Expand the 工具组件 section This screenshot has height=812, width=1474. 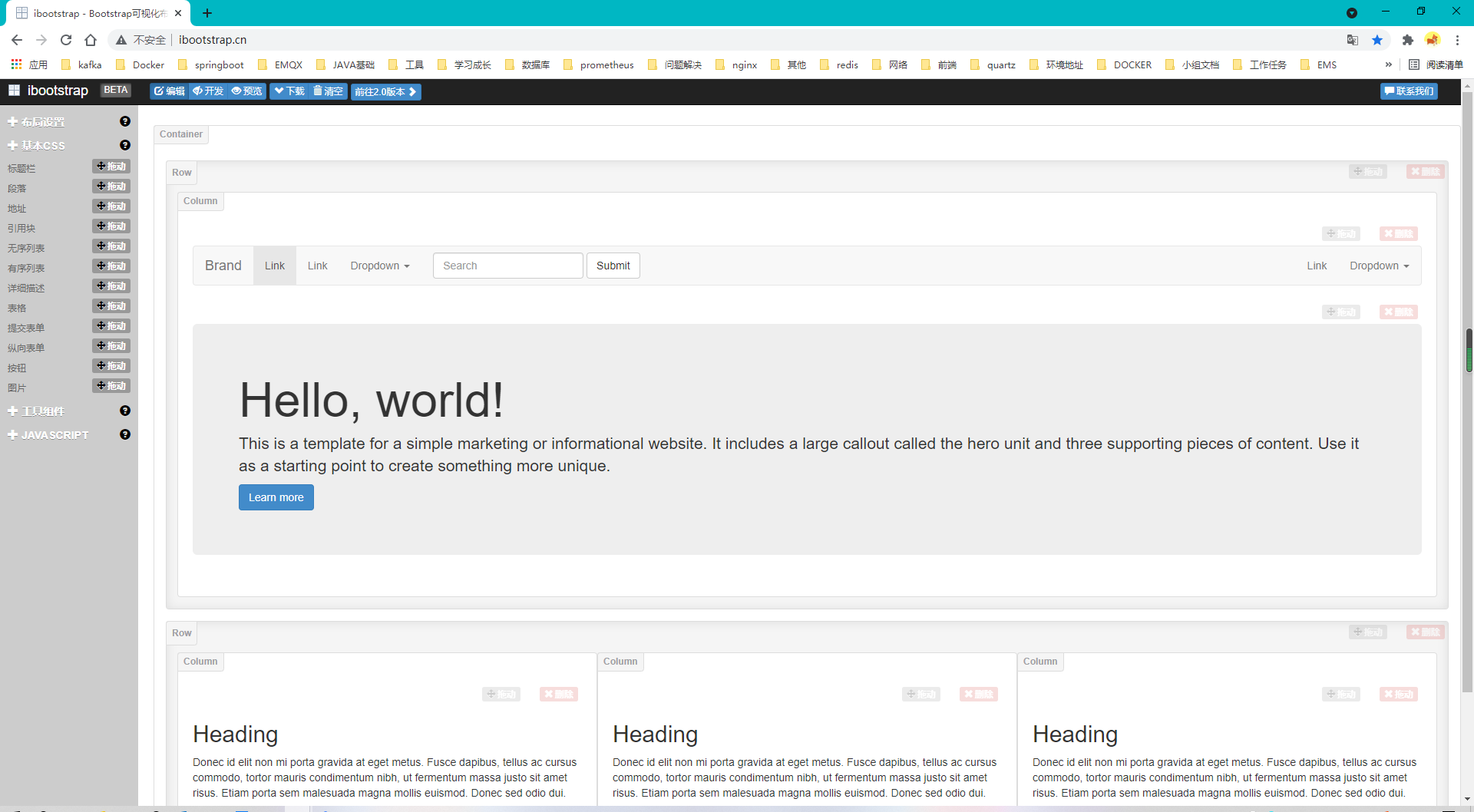[x=36, y=411]
